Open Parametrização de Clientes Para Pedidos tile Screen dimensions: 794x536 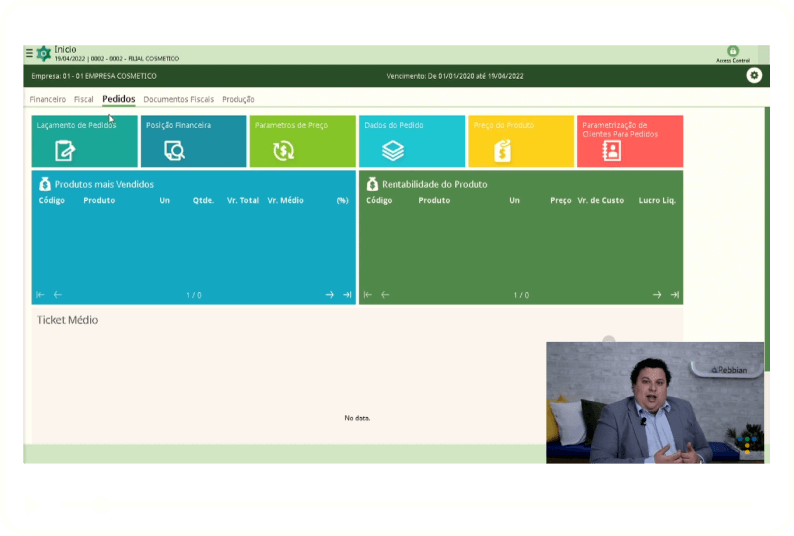(x=629, y=141)
